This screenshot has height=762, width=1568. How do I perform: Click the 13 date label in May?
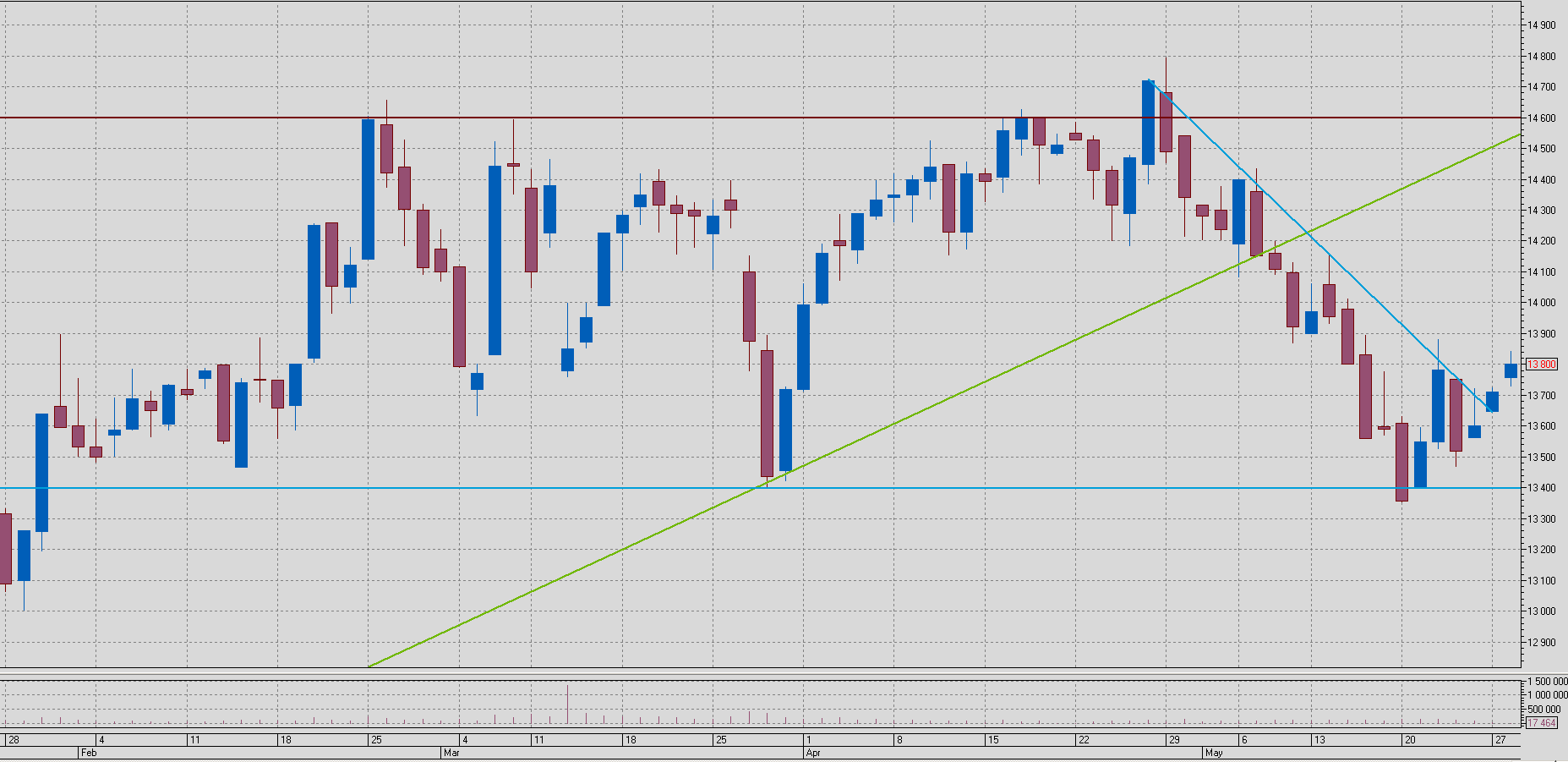[x=1319, y=740]
